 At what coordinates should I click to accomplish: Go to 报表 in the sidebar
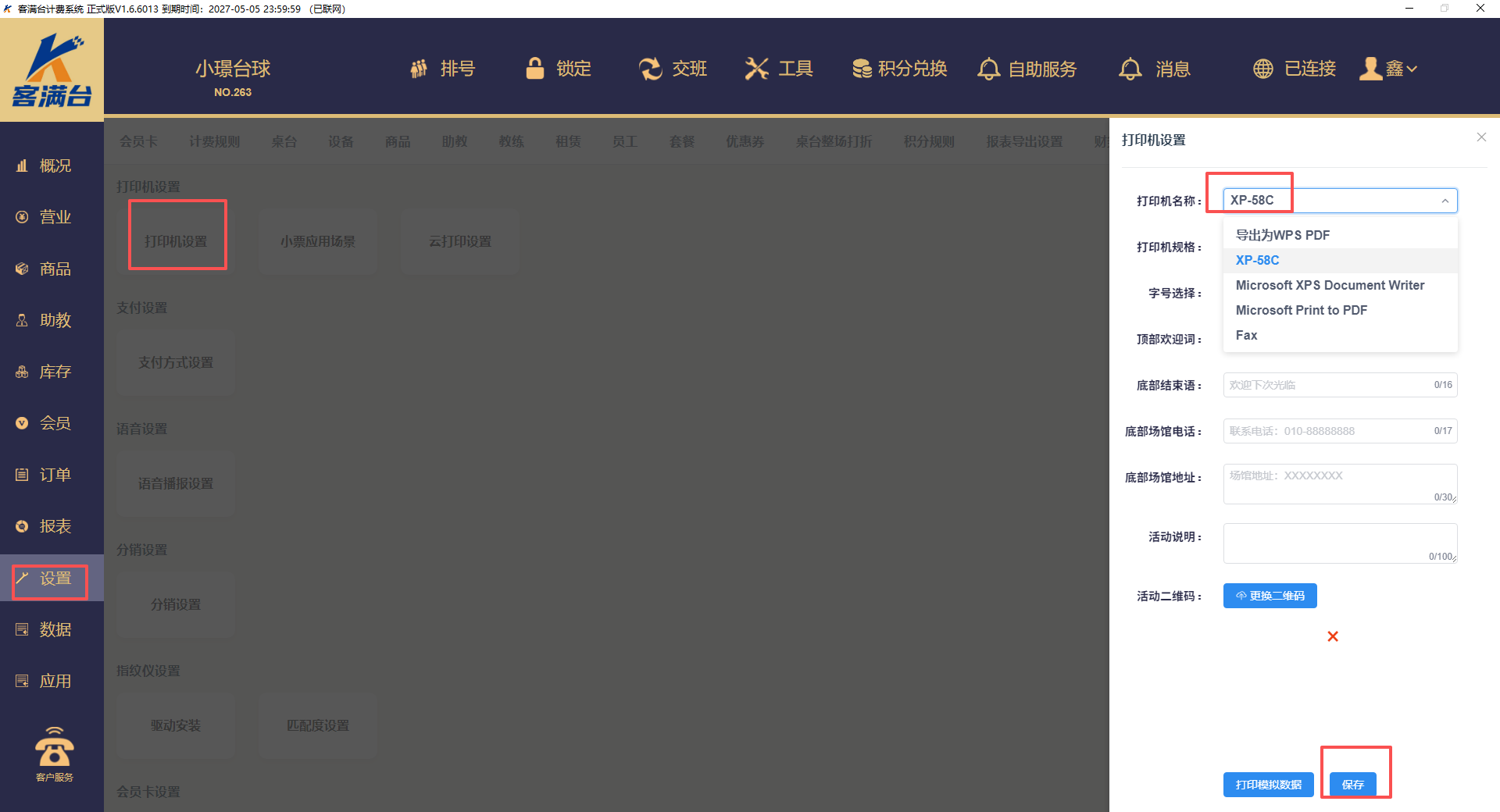click(x=54, y=526)
